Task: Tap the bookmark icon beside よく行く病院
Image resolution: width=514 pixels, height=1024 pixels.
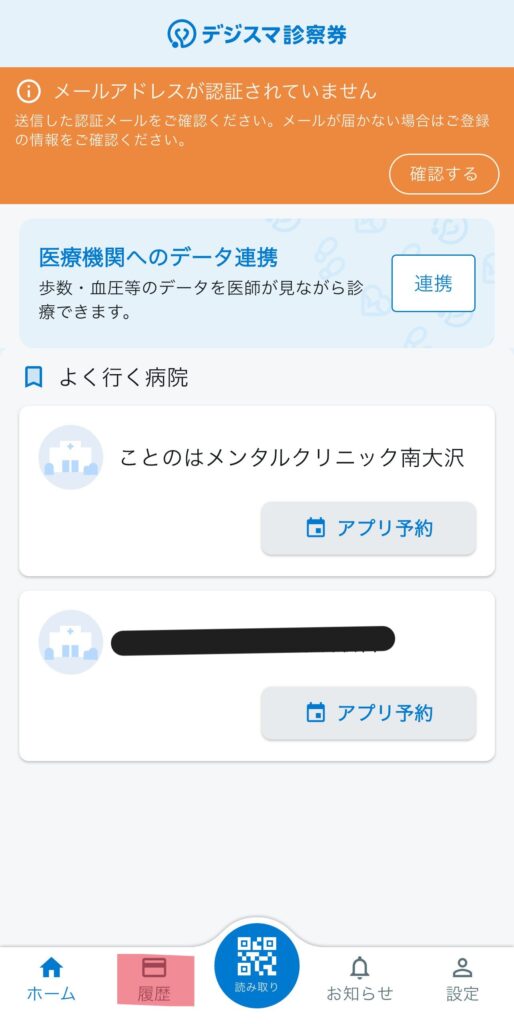Action: tap(33, 377)
